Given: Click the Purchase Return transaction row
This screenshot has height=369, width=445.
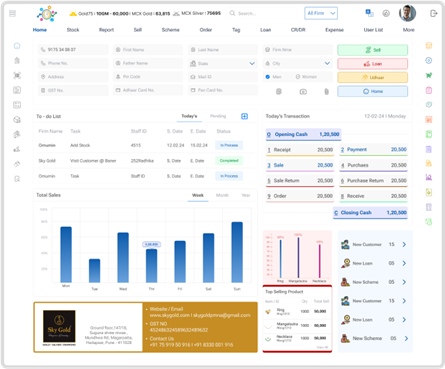Looking at the screenshot, I should (373, 181).
